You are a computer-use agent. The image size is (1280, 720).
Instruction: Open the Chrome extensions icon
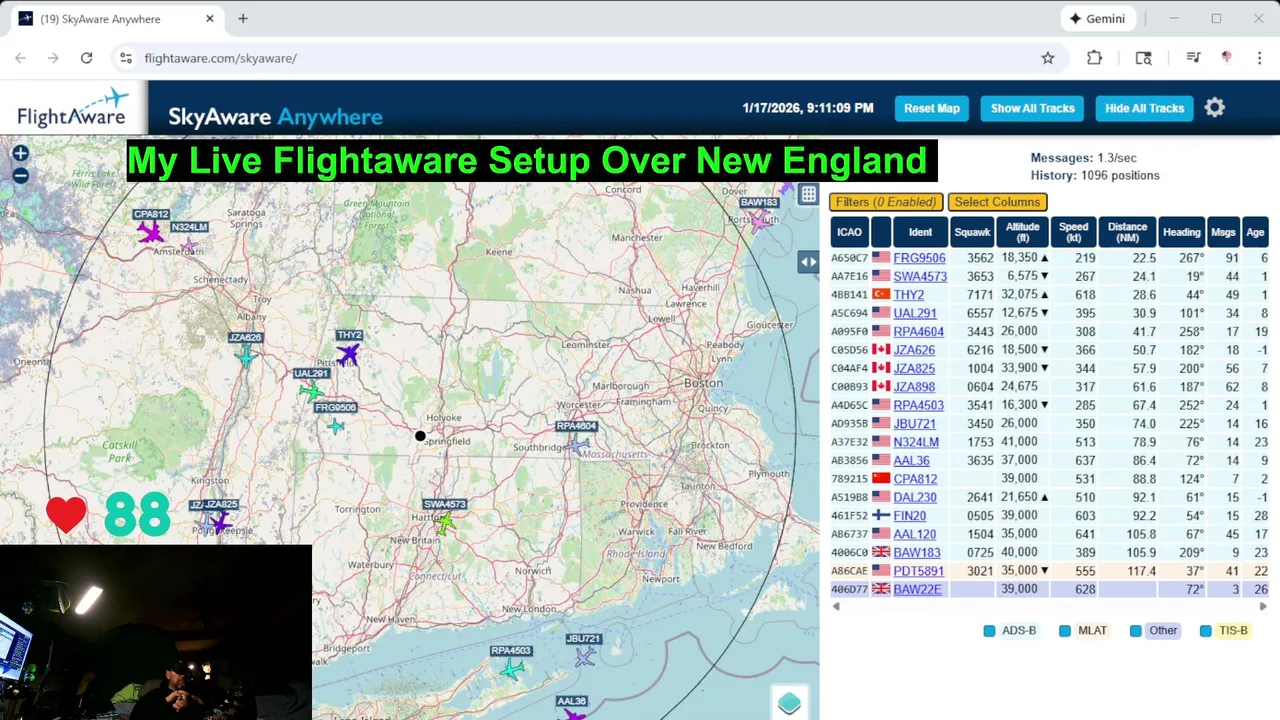[x=1094, y=58]
